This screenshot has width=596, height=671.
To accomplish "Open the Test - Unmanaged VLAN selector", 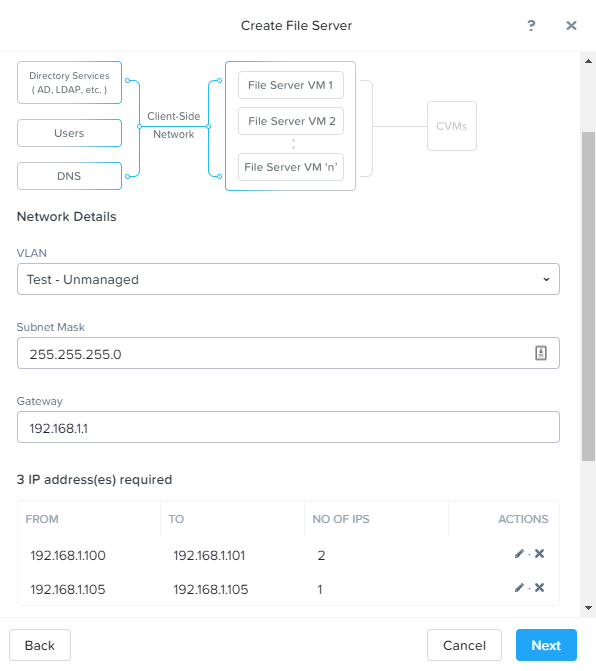I will tap(288, 279).
